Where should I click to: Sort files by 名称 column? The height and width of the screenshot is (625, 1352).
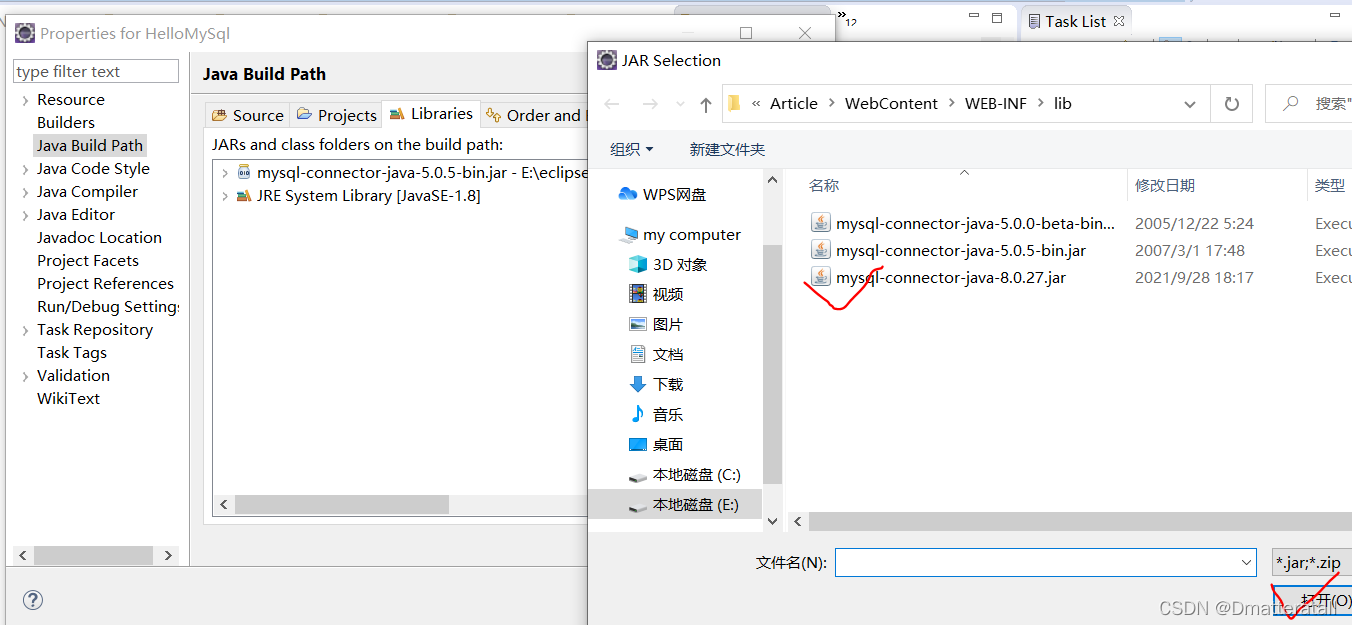point(824,185)
